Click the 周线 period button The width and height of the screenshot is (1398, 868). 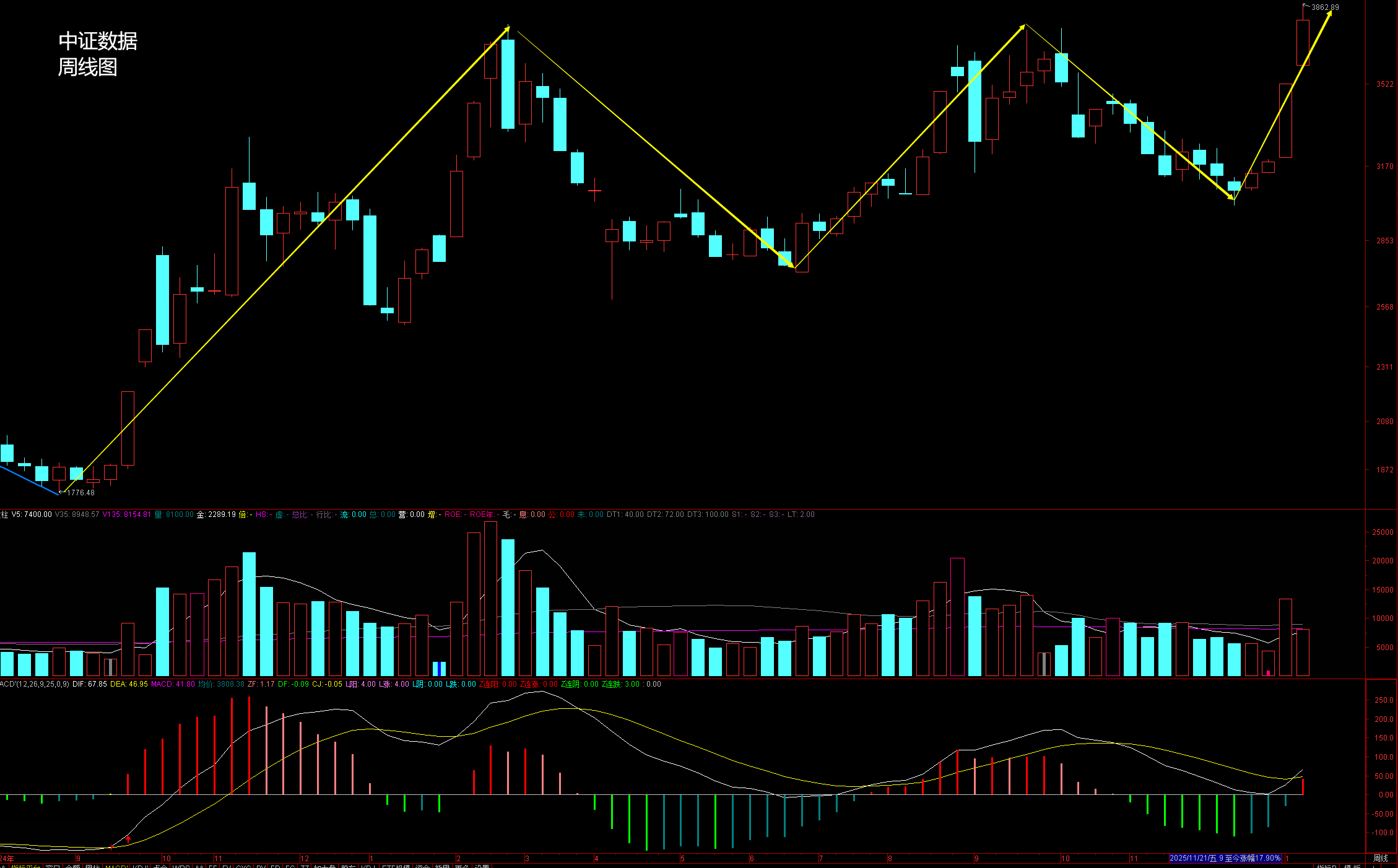pyautogui.click(x=1380, y=858)
